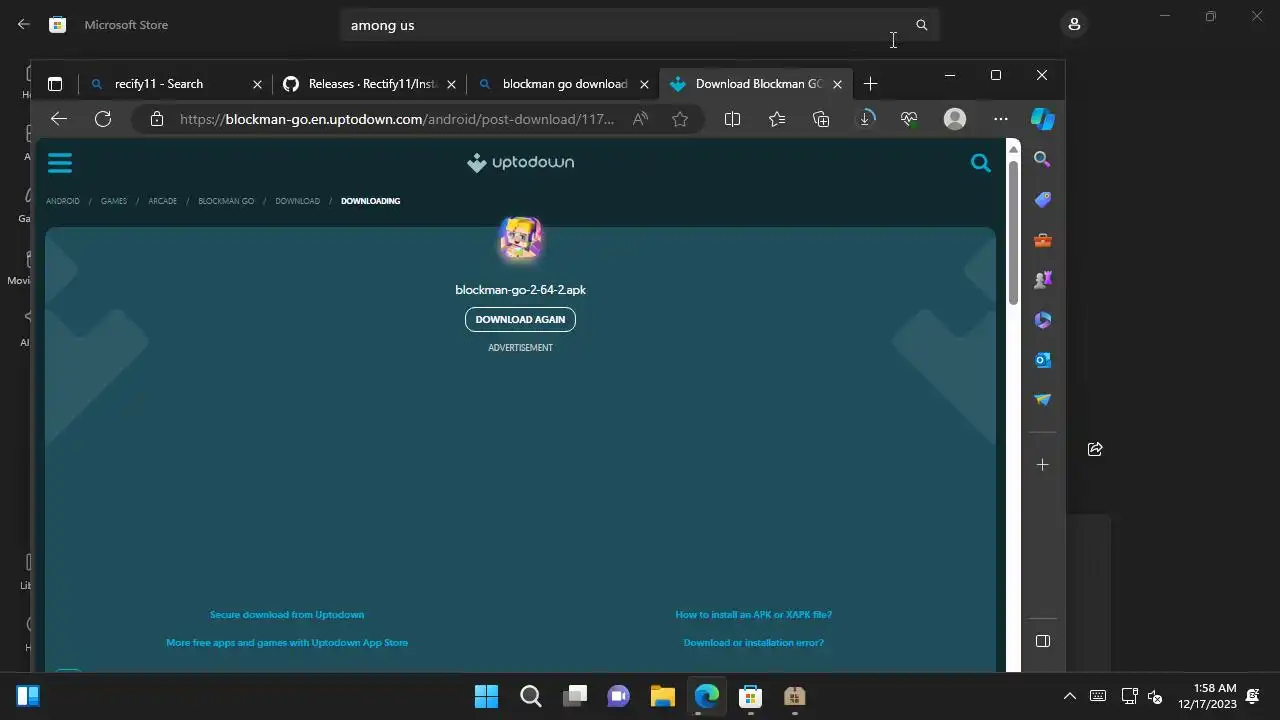Image resolution: width=1280 pixels, height=720 pixels.
Task: Open Secure download from Uptodown link
Action: click(287, 615)
